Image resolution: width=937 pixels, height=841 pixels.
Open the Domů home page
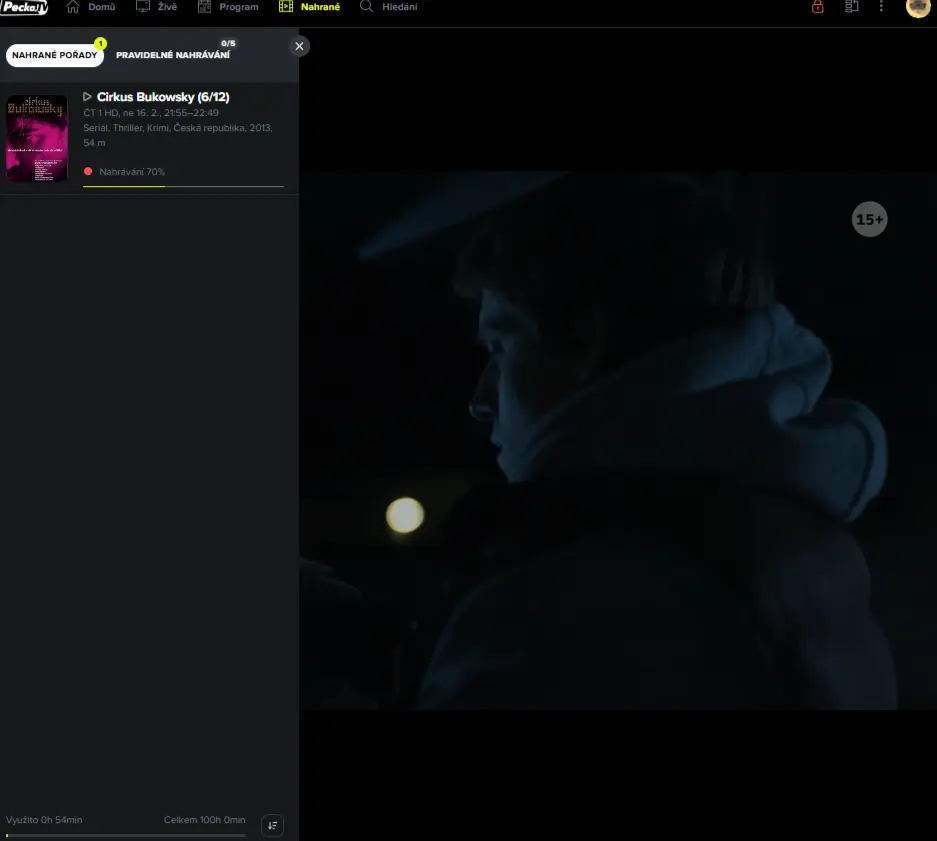pos(91,7)
